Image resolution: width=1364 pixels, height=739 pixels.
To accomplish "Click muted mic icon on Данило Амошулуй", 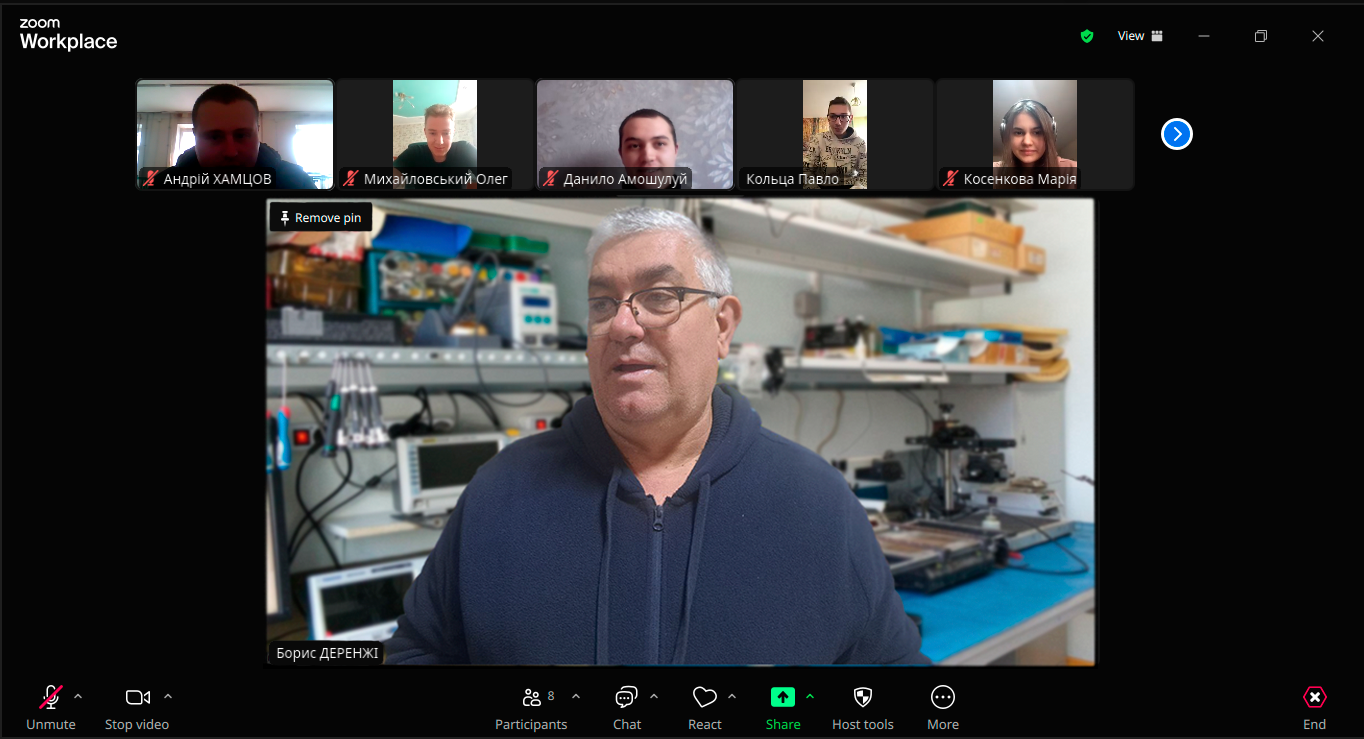I will pos(551,179).
